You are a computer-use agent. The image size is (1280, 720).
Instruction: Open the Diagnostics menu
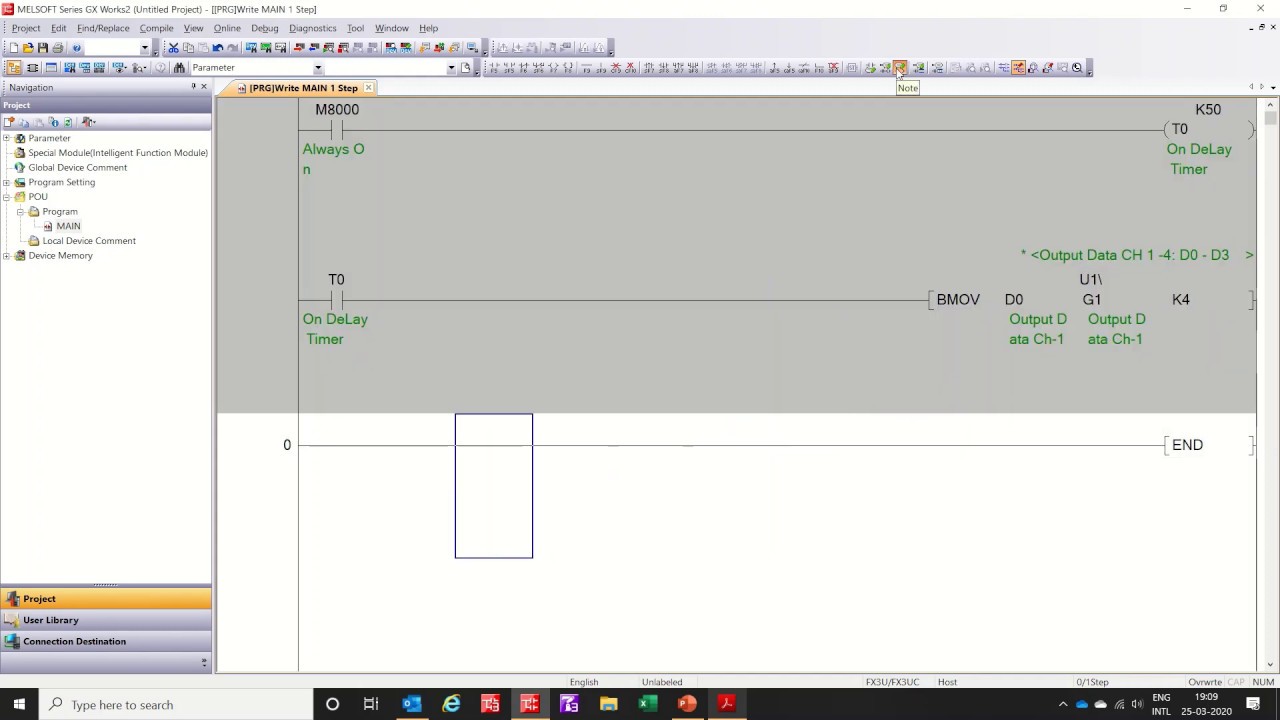(313, 28)
